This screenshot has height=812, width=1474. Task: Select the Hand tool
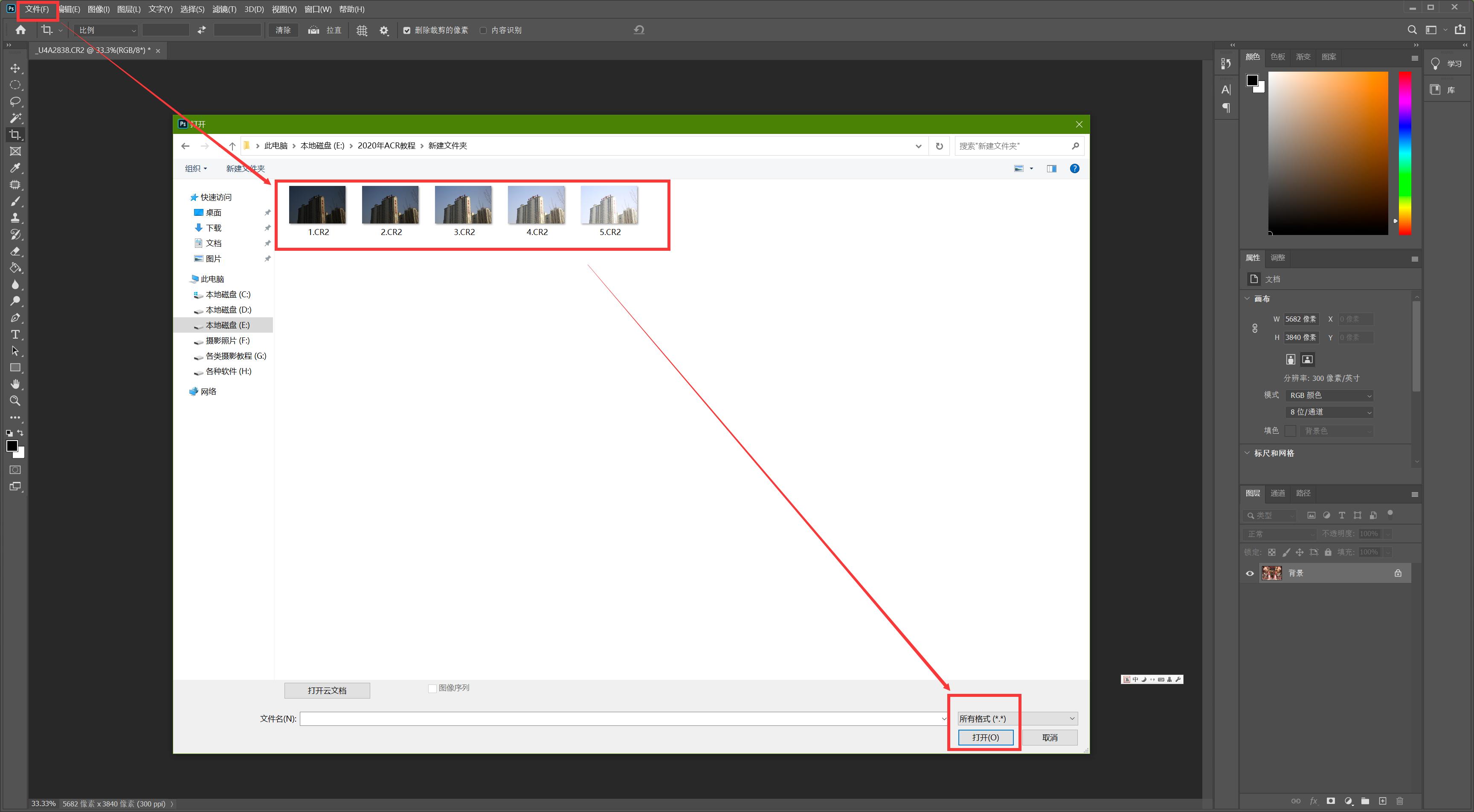point(15,384)
